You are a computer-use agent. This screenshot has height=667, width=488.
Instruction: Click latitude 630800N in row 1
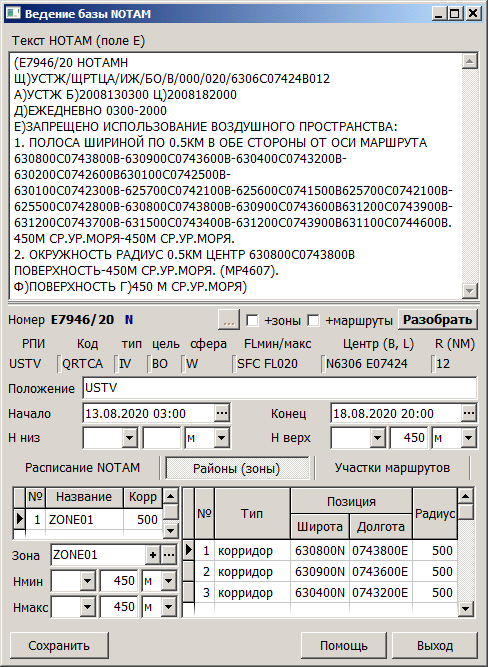tap(320, 551)
